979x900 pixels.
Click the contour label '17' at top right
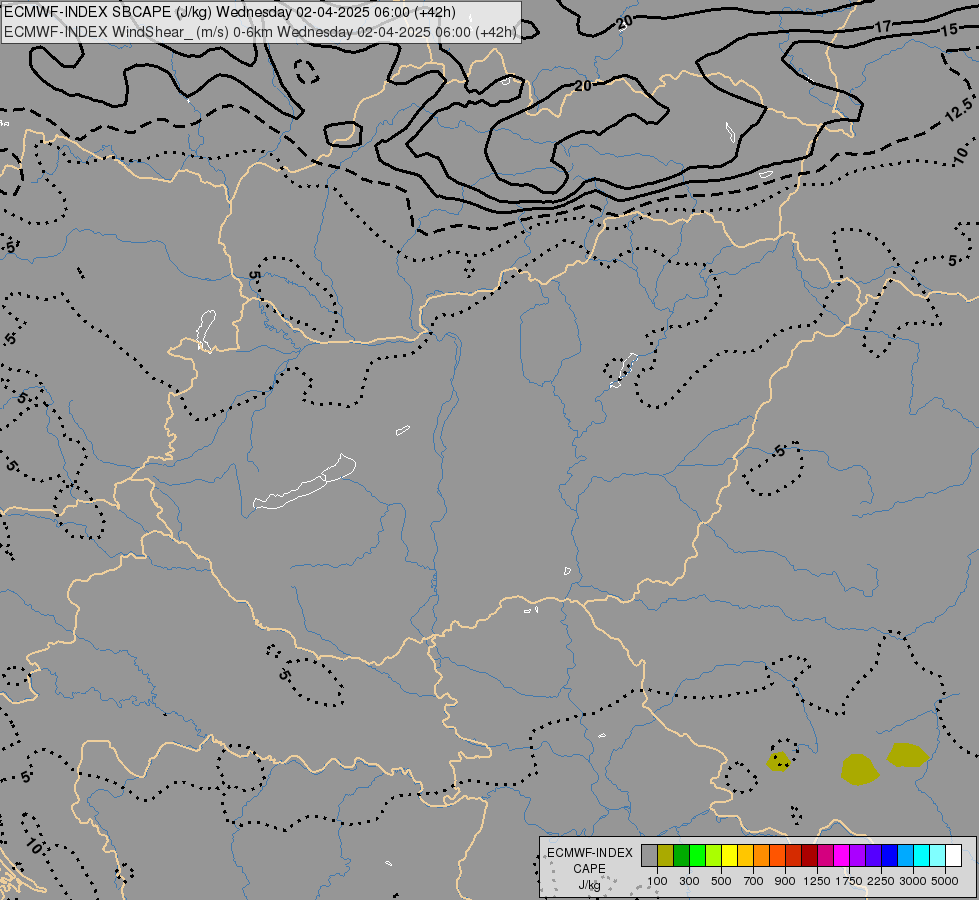tap(882, 27)
